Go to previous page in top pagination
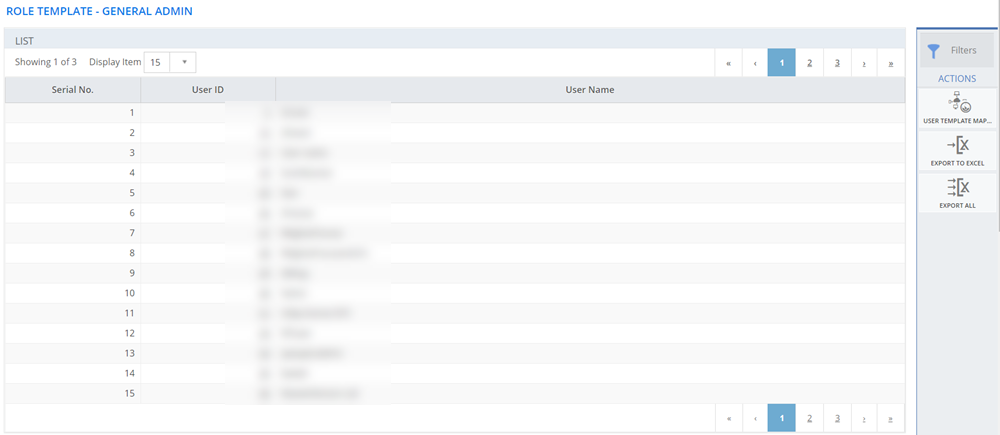1000x435 pixels. 755,63
